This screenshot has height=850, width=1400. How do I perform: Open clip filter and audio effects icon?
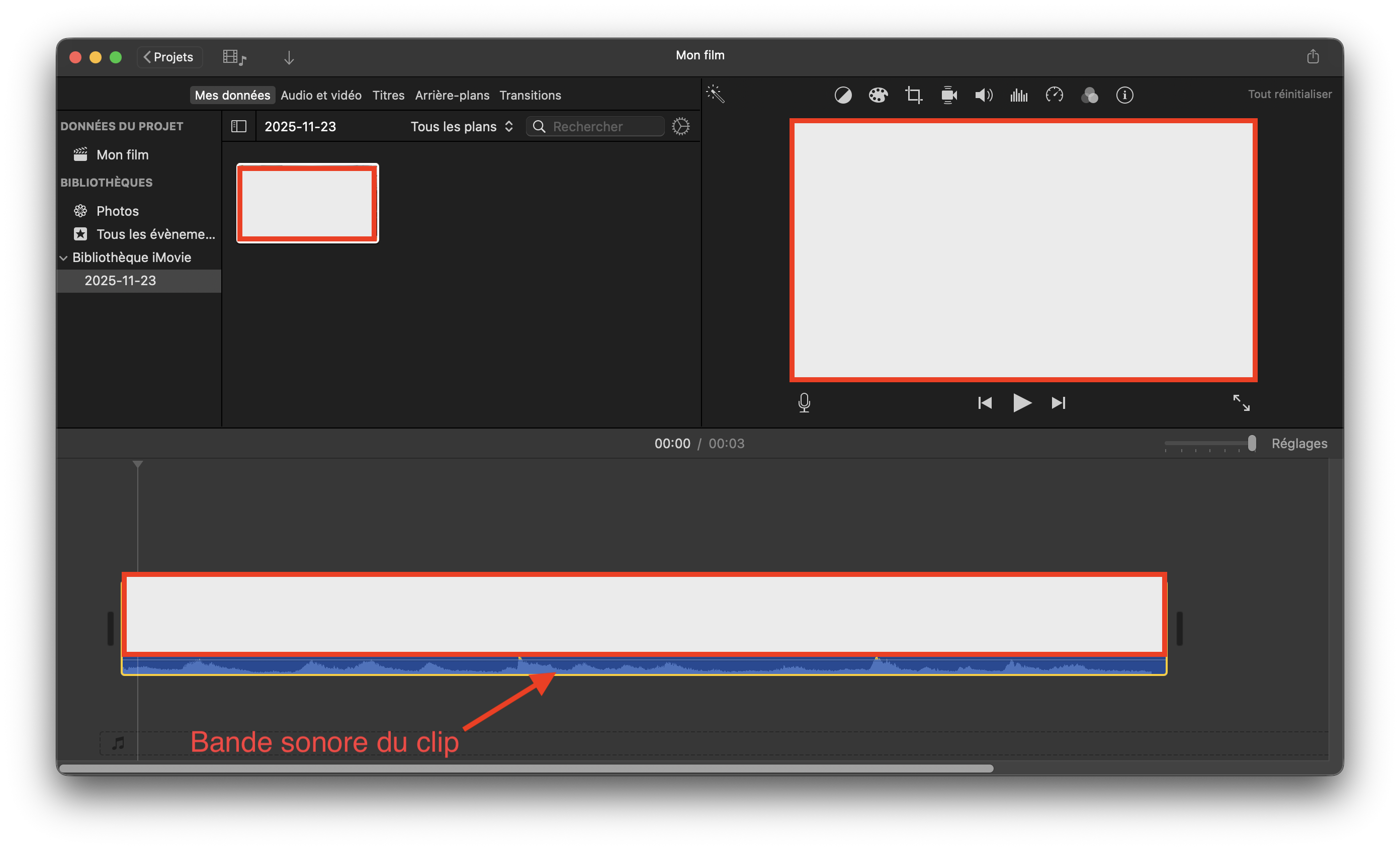pos(1089,95)
